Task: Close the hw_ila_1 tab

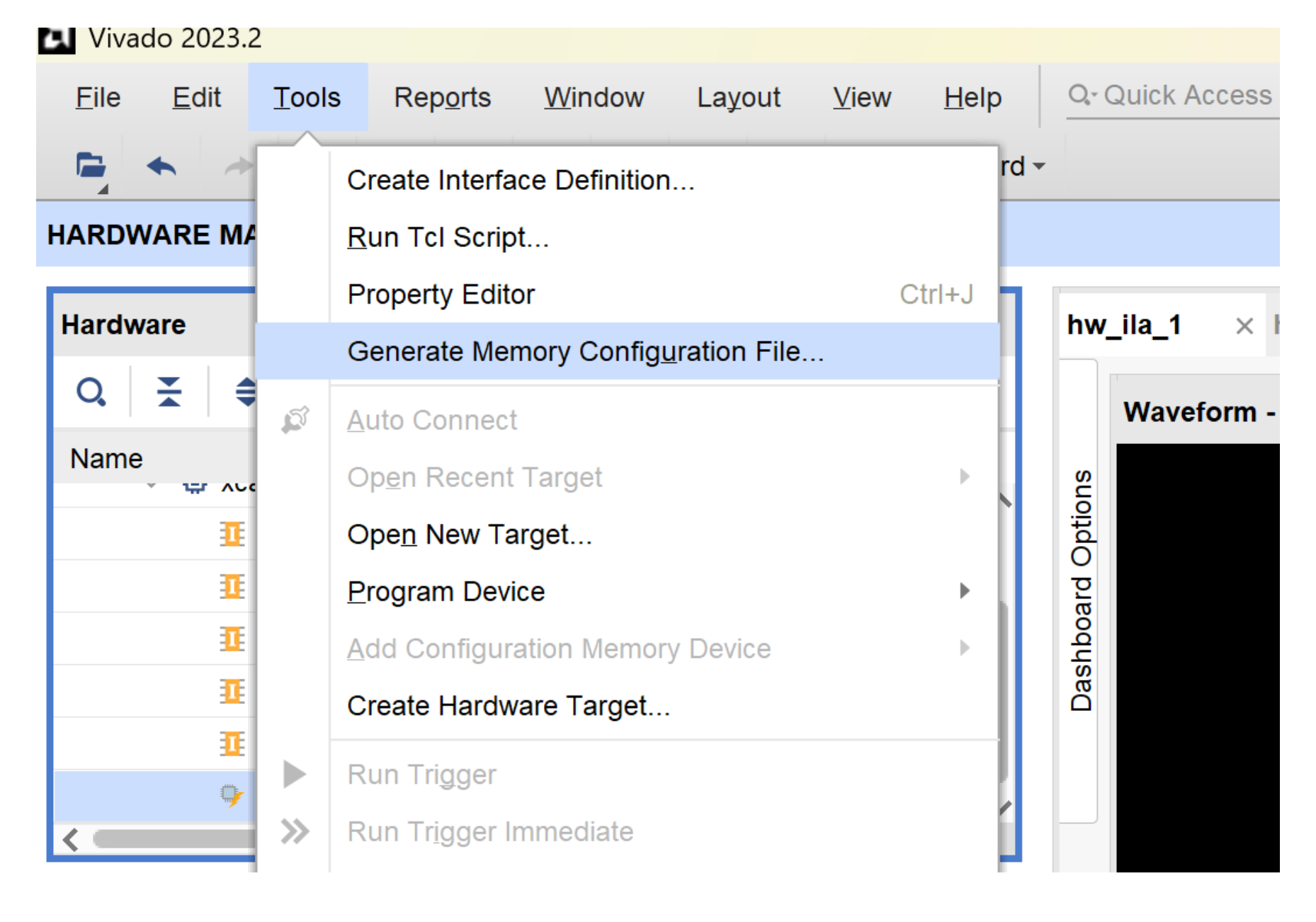Action: [x=1244, y=326]
